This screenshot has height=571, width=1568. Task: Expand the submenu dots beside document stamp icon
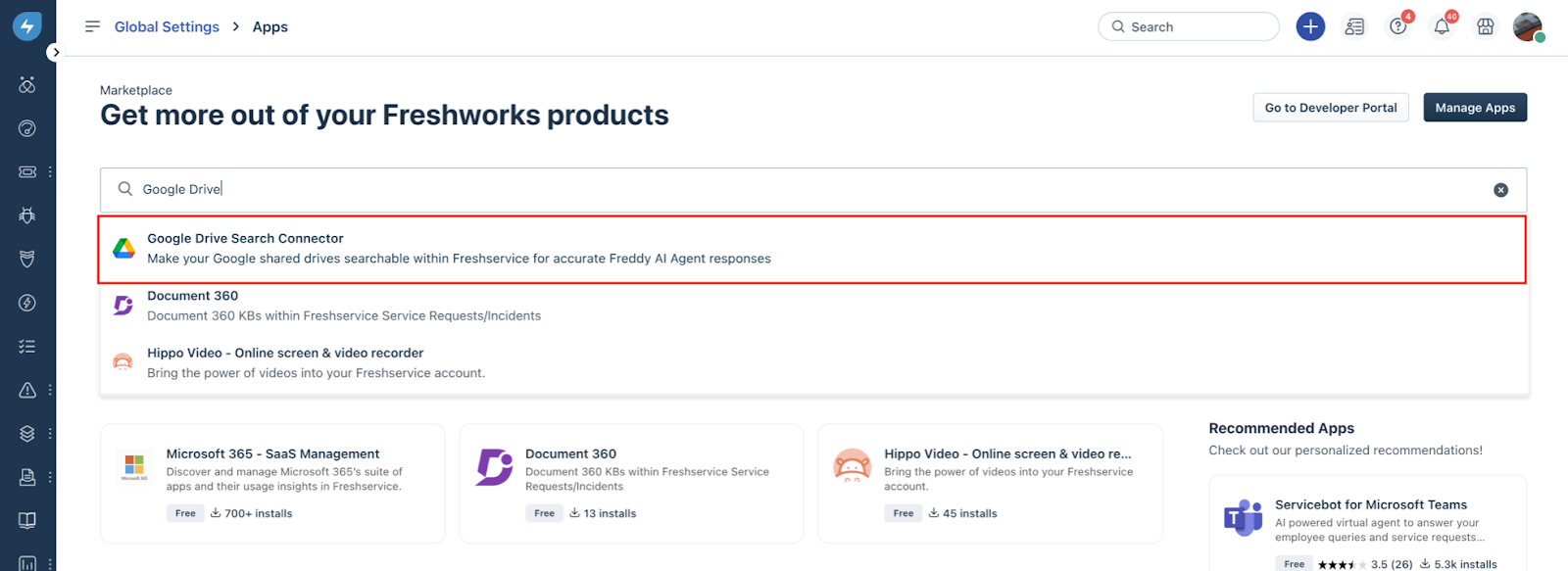50,477
